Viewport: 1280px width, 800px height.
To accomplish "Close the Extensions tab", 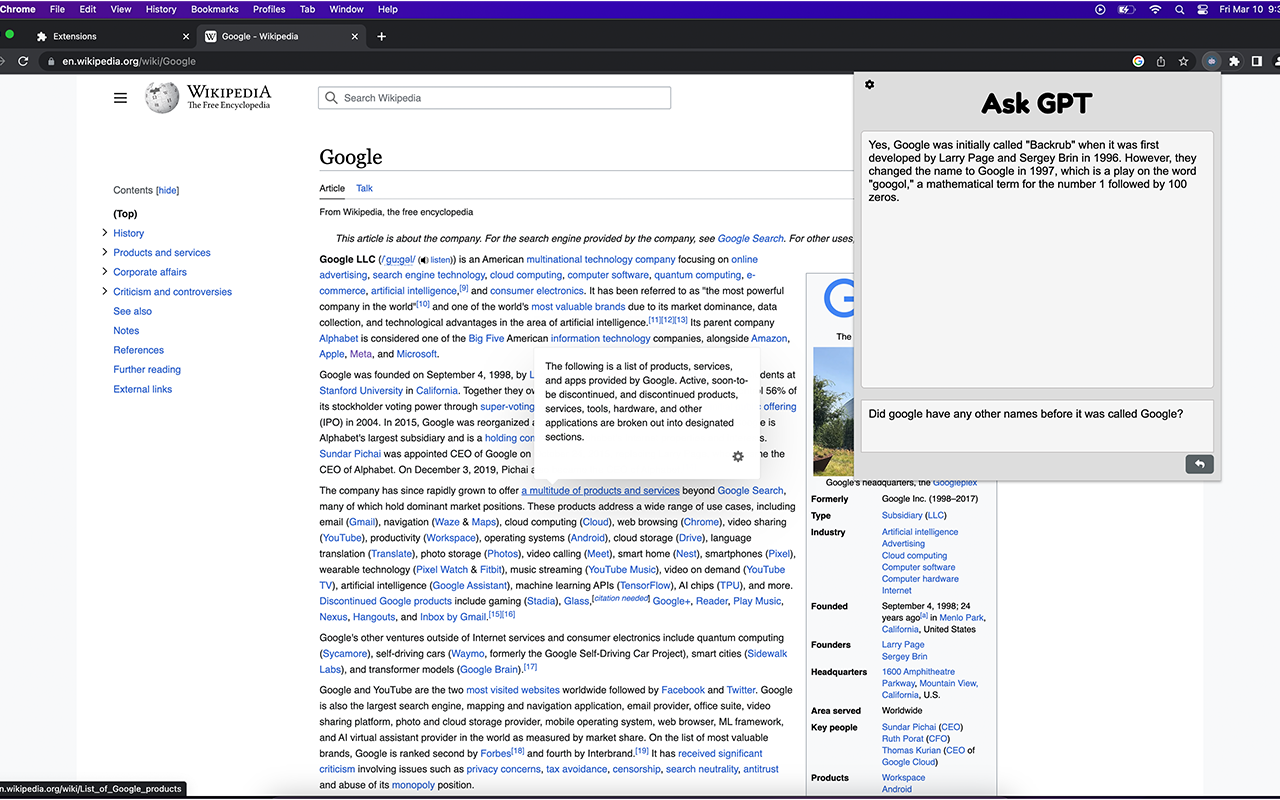I will 186,36.
